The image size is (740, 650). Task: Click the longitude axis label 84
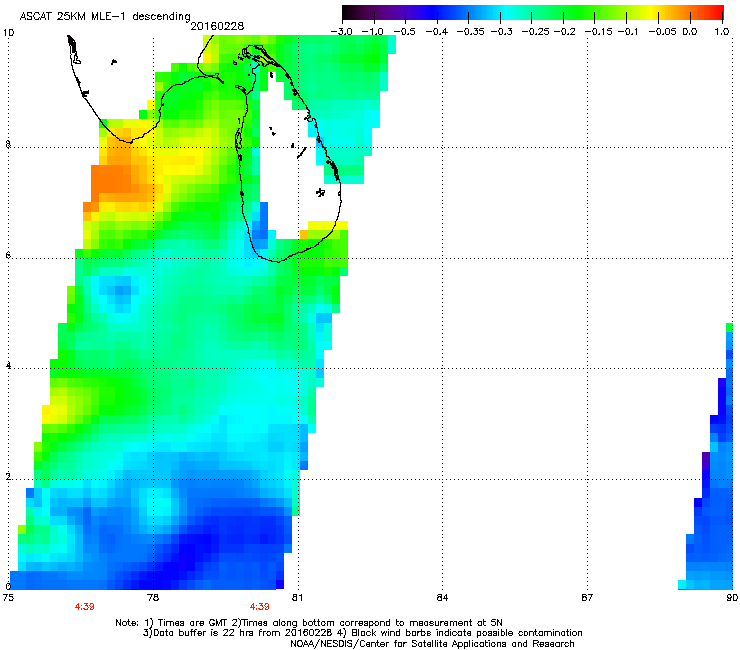click(442, 598)
